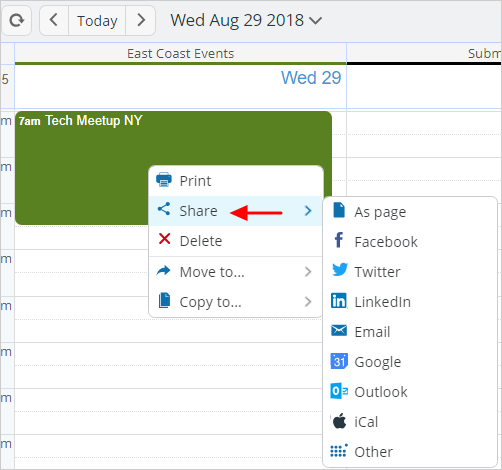Share event As page
The image size is (502, 470).
pyautogui.click(x=410, y=212)
